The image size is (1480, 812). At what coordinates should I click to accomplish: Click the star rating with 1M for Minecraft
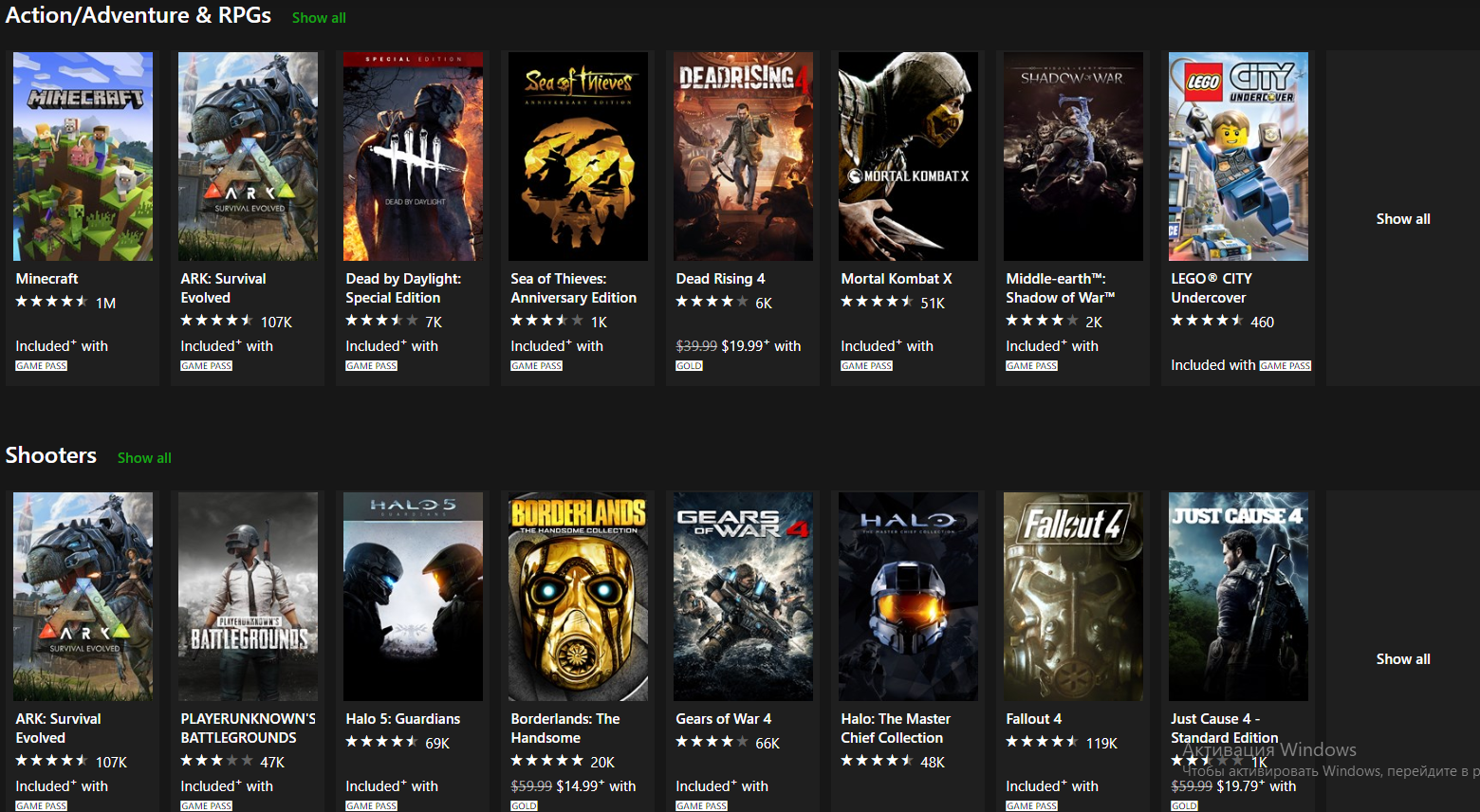pyautogui.click(x=65, y=303)
